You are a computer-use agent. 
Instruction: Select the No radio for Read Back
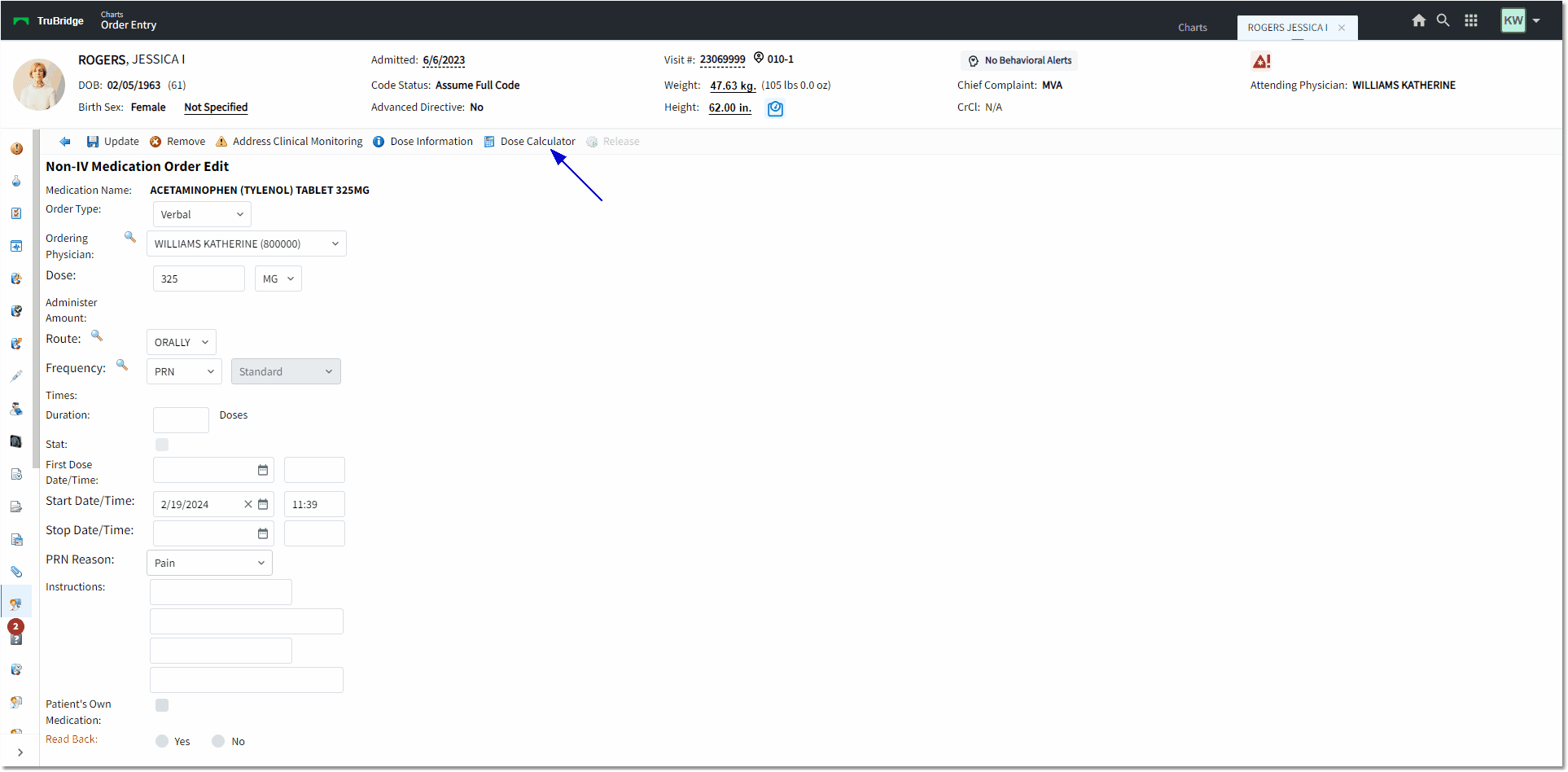[x=218, y=741]
